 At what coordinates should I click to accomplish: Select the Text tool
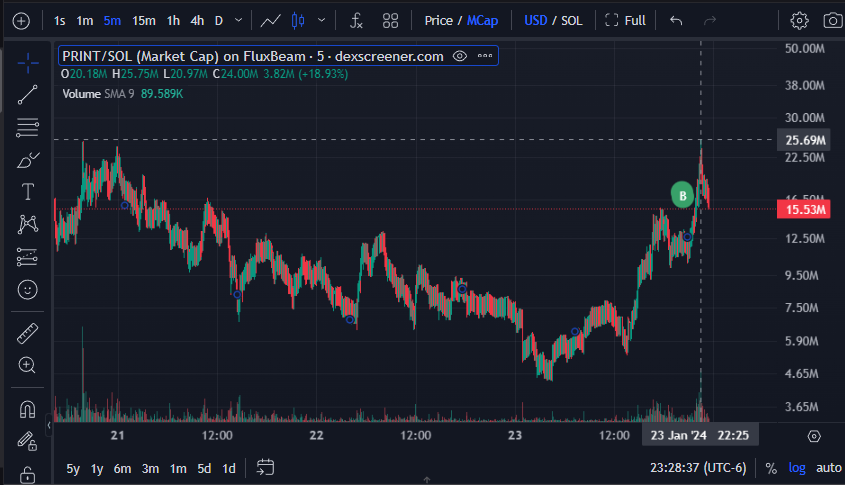click(x=27, y=192)
